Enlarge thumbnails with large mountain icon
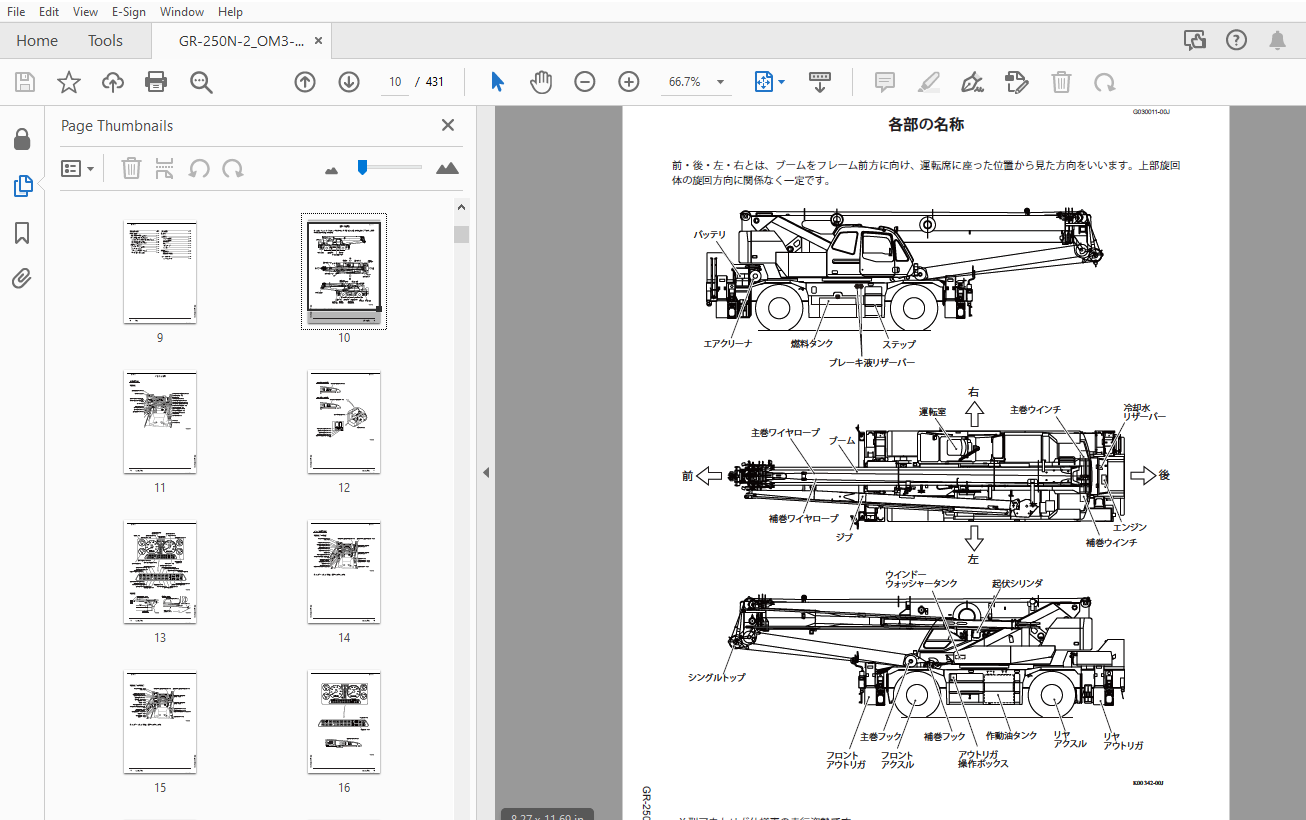Screen dimensions: 1306x820 (x=447, y=168)
